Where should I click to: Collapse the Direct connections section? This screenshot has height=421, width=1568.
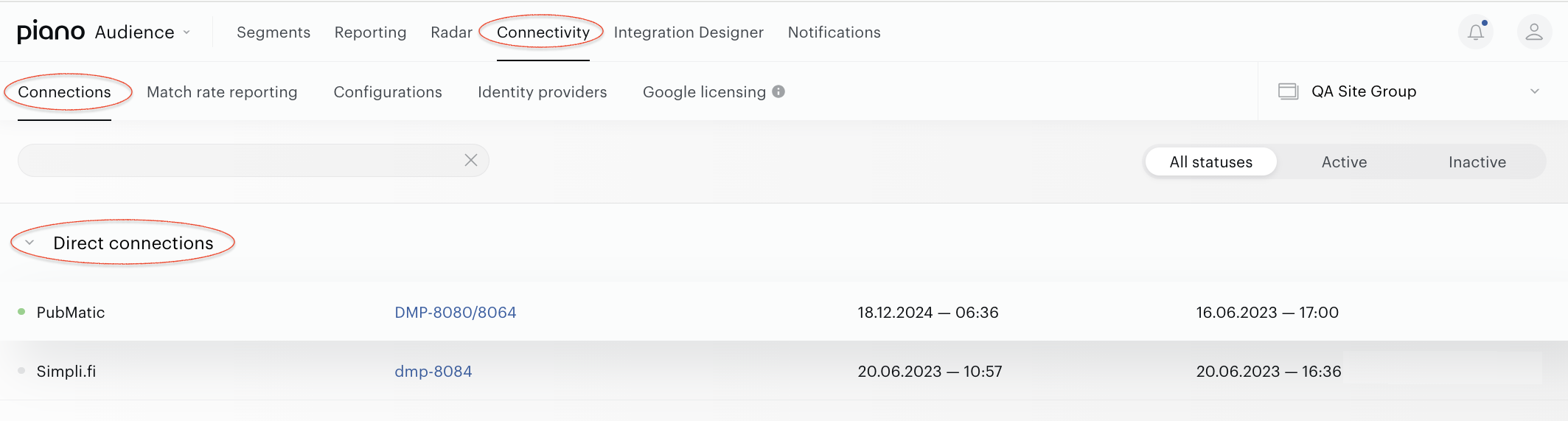29,243
